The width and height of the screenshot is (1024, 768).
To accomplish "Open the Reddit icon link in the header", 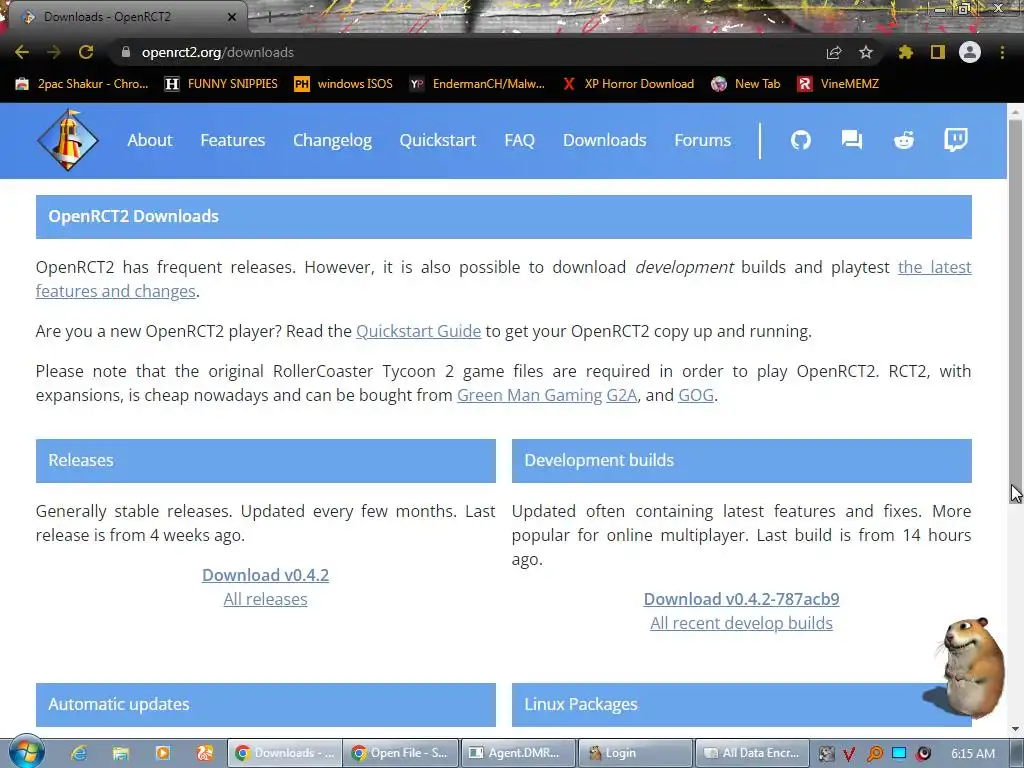I will 904,140.
